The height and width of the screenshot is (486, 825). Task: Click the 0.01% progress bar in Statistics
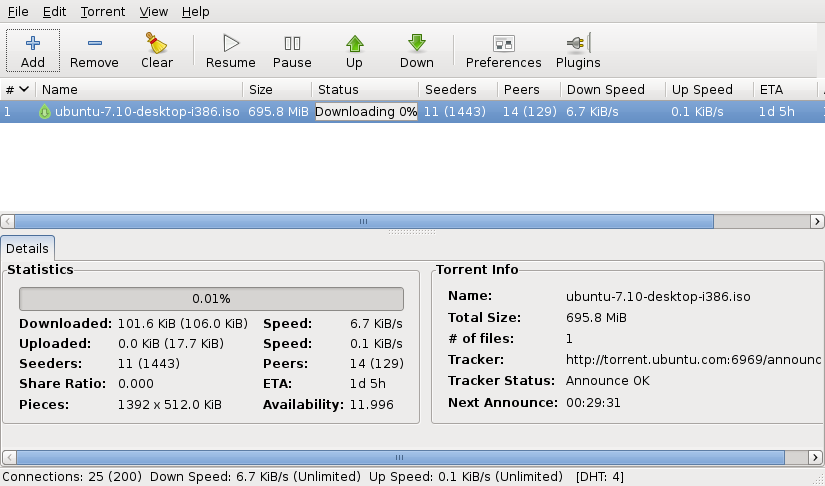pos(211,299)
